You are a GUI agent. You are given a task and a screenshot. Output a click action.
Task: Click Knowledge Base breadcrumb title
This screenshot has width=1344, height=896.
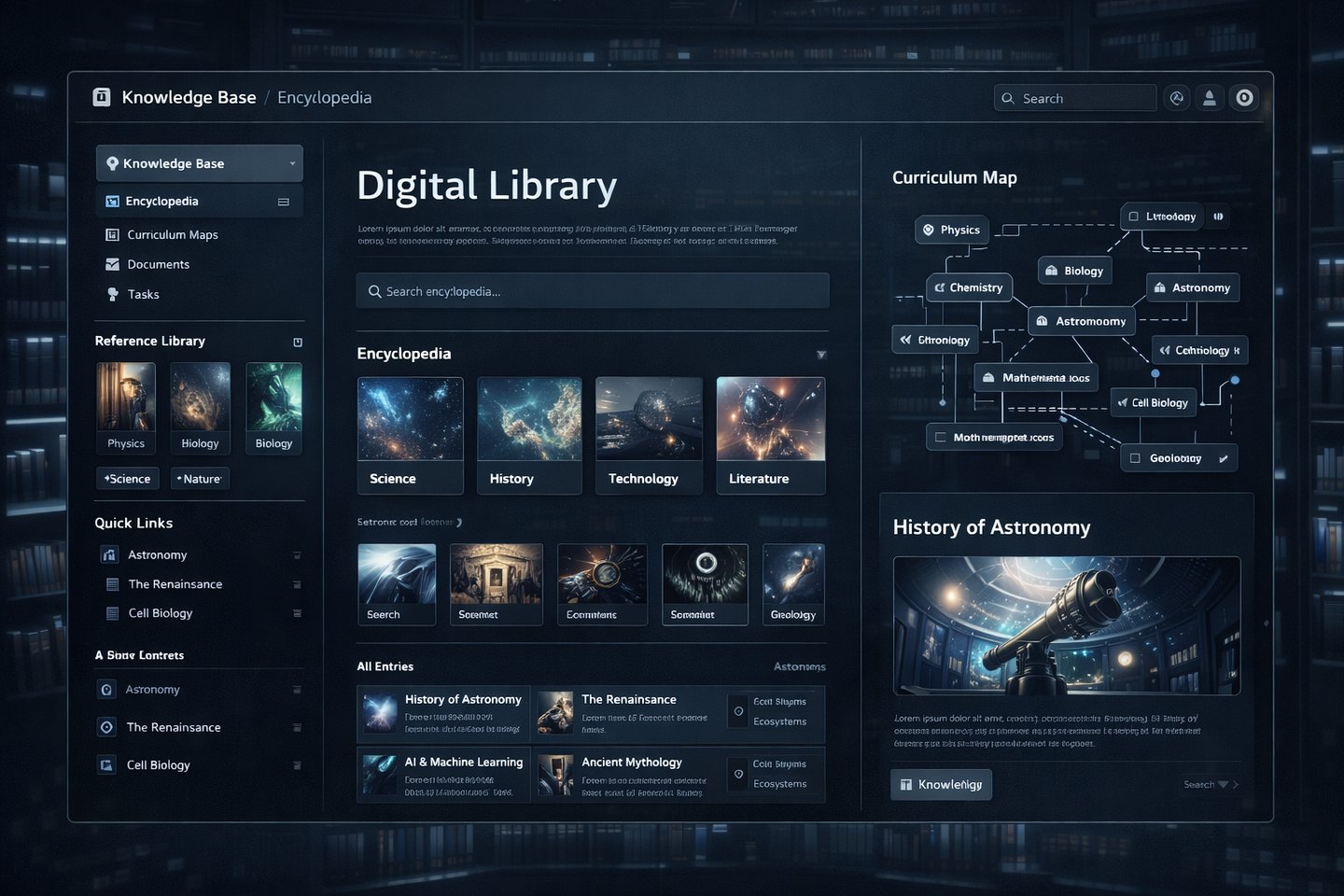coord(189,98)
